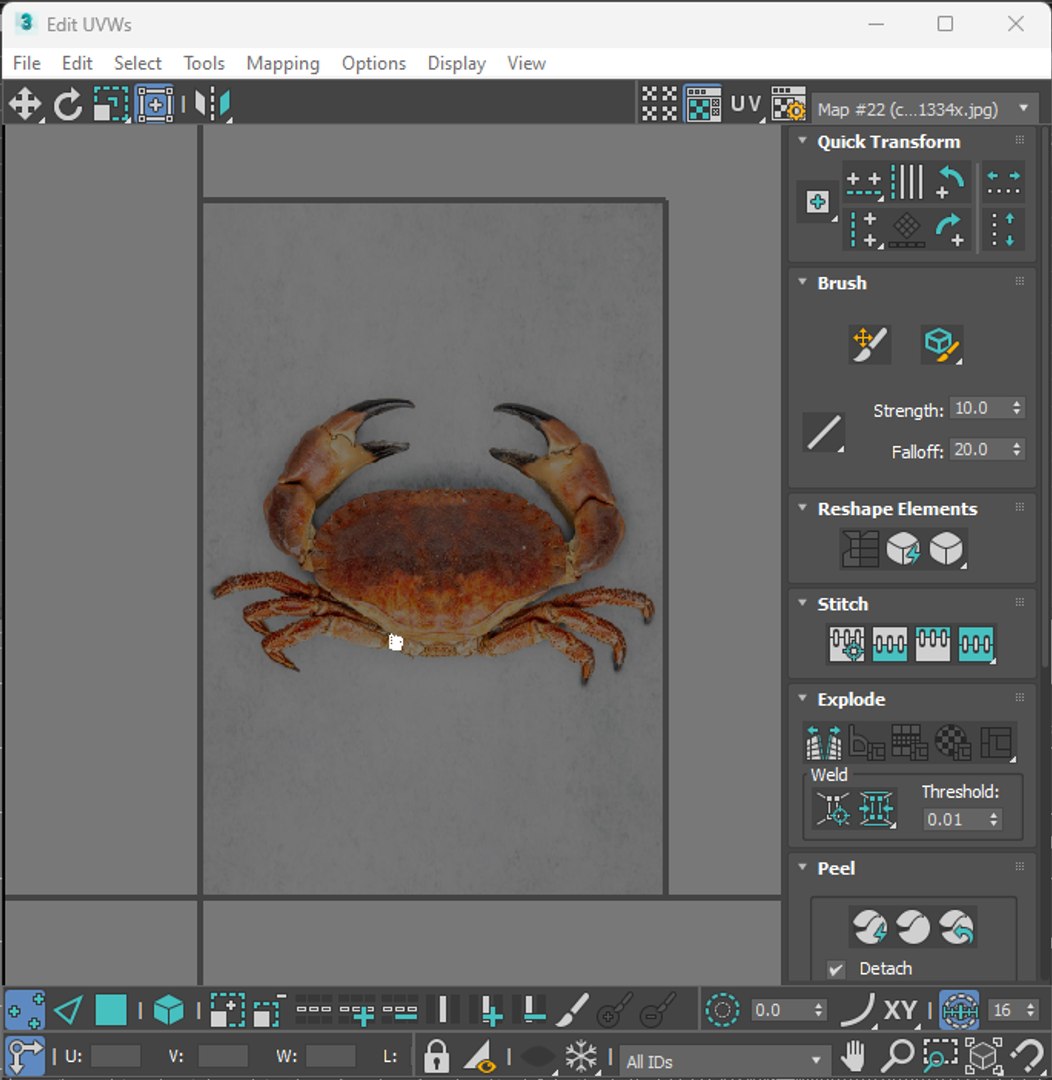Open the View menu

527,63
